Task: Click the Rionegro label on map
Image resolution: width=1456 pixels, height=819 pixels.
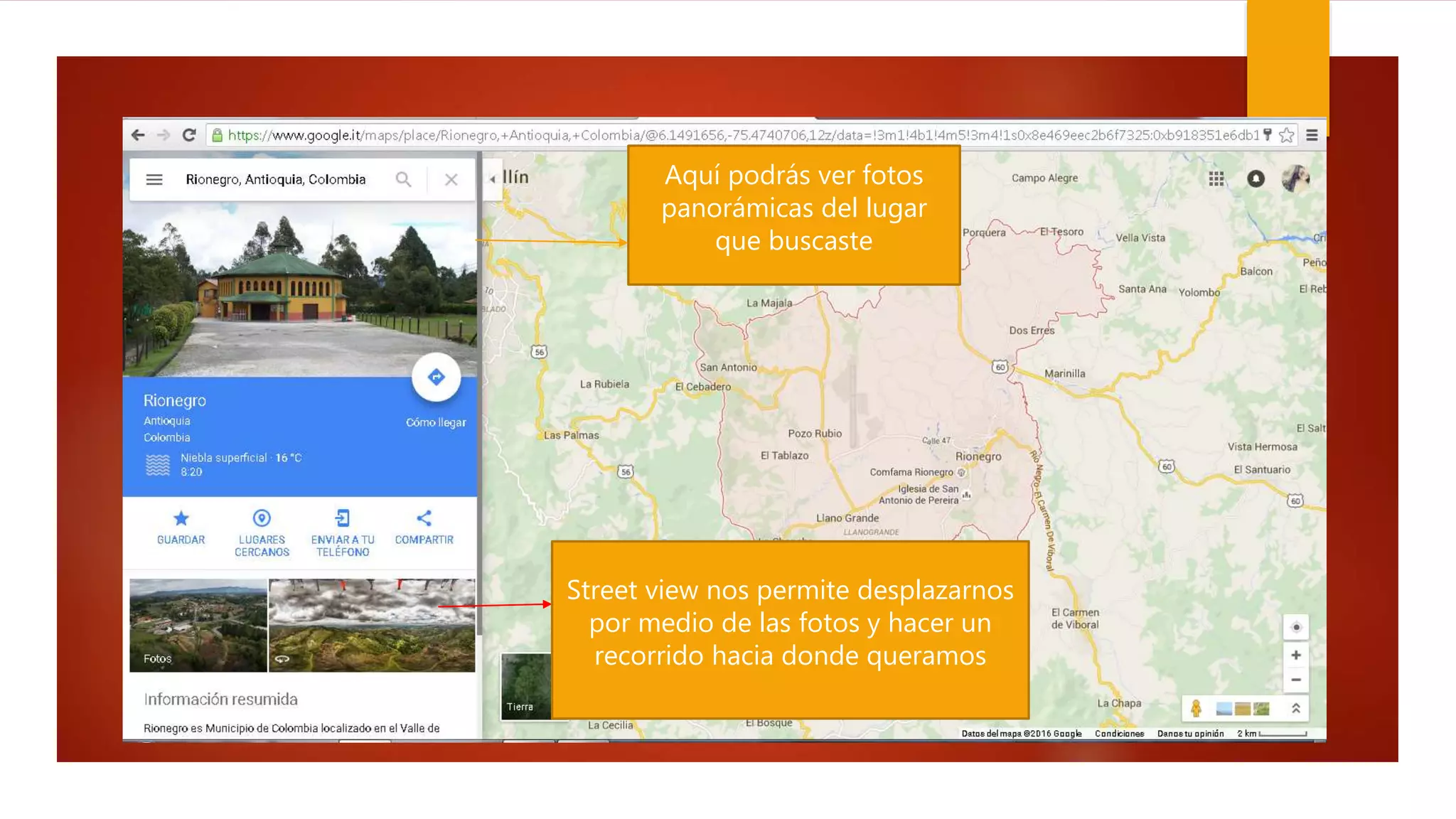Action: 978,456
